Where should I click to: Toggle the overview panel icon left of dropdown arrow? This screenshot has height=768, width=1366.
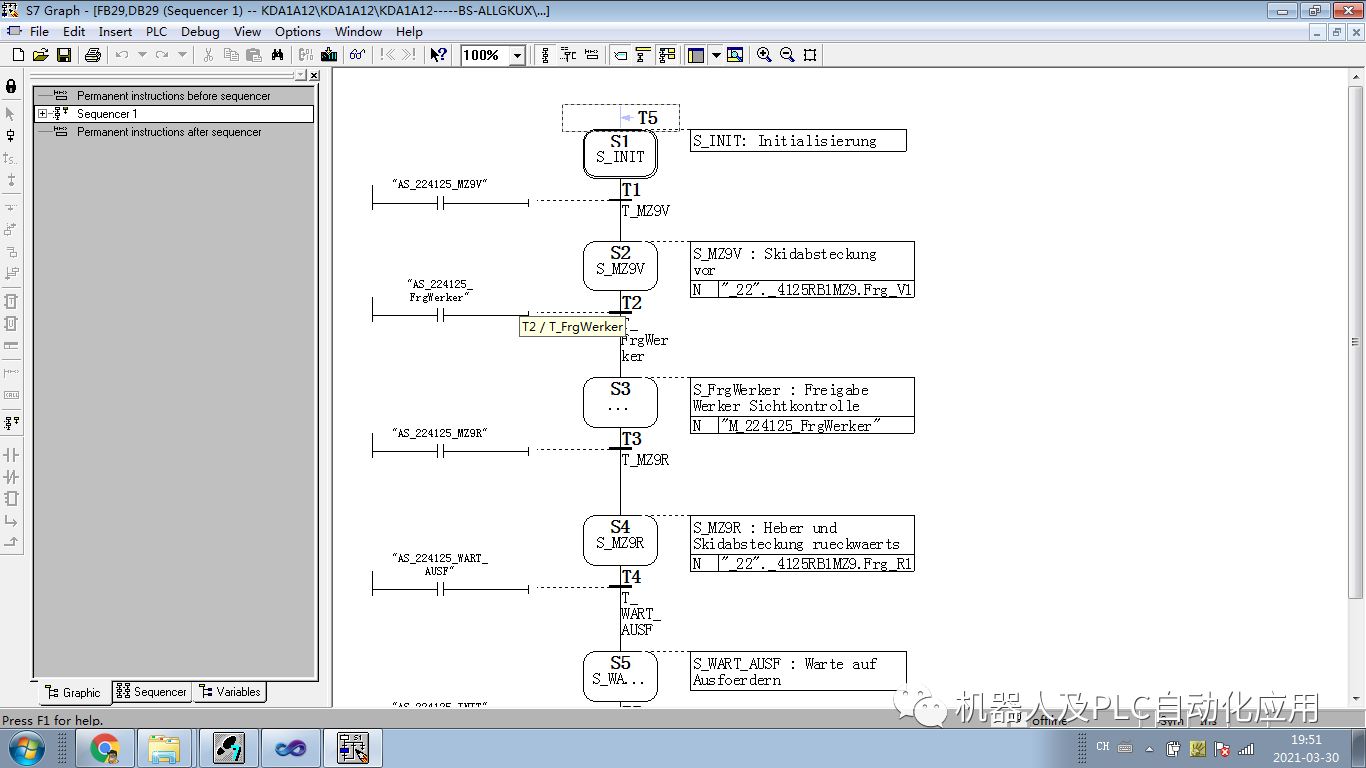coord(697,55)
